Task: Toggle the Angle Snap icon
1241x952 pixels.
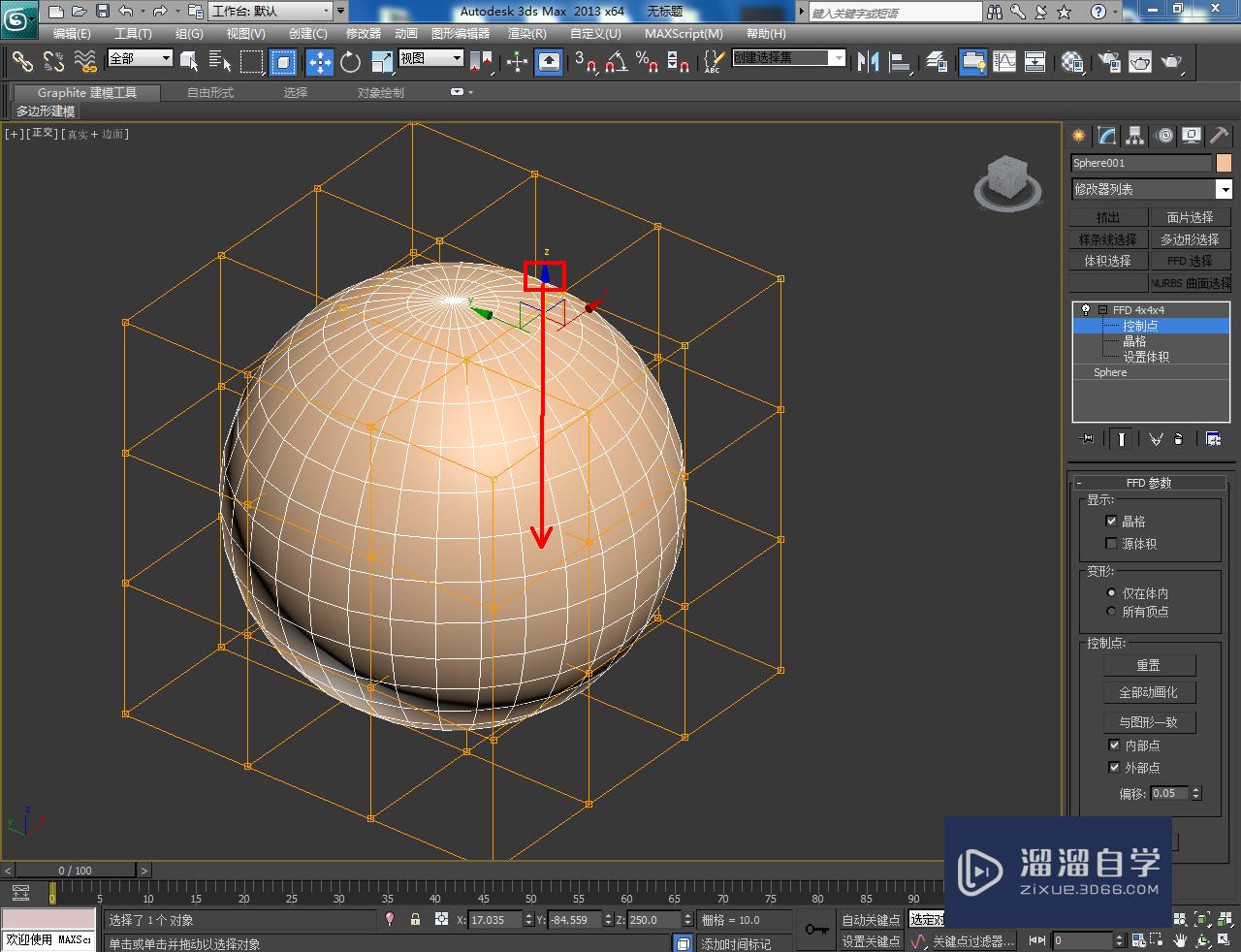Action: point(616,62)
